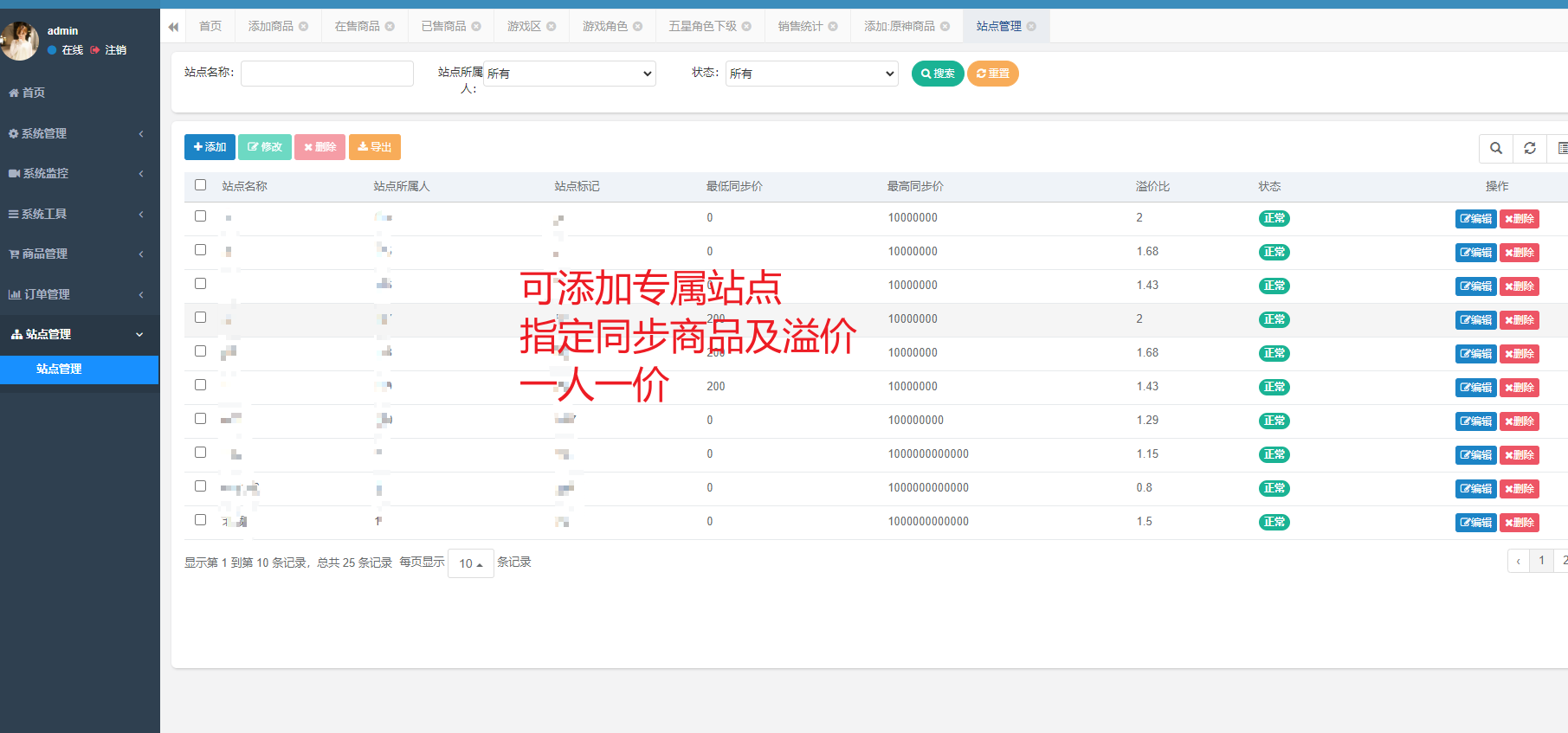Click 编辑 on the 1.15 row
Image resolution: width=1568 pixels, height=733 pixels.
pos(1476,455)
